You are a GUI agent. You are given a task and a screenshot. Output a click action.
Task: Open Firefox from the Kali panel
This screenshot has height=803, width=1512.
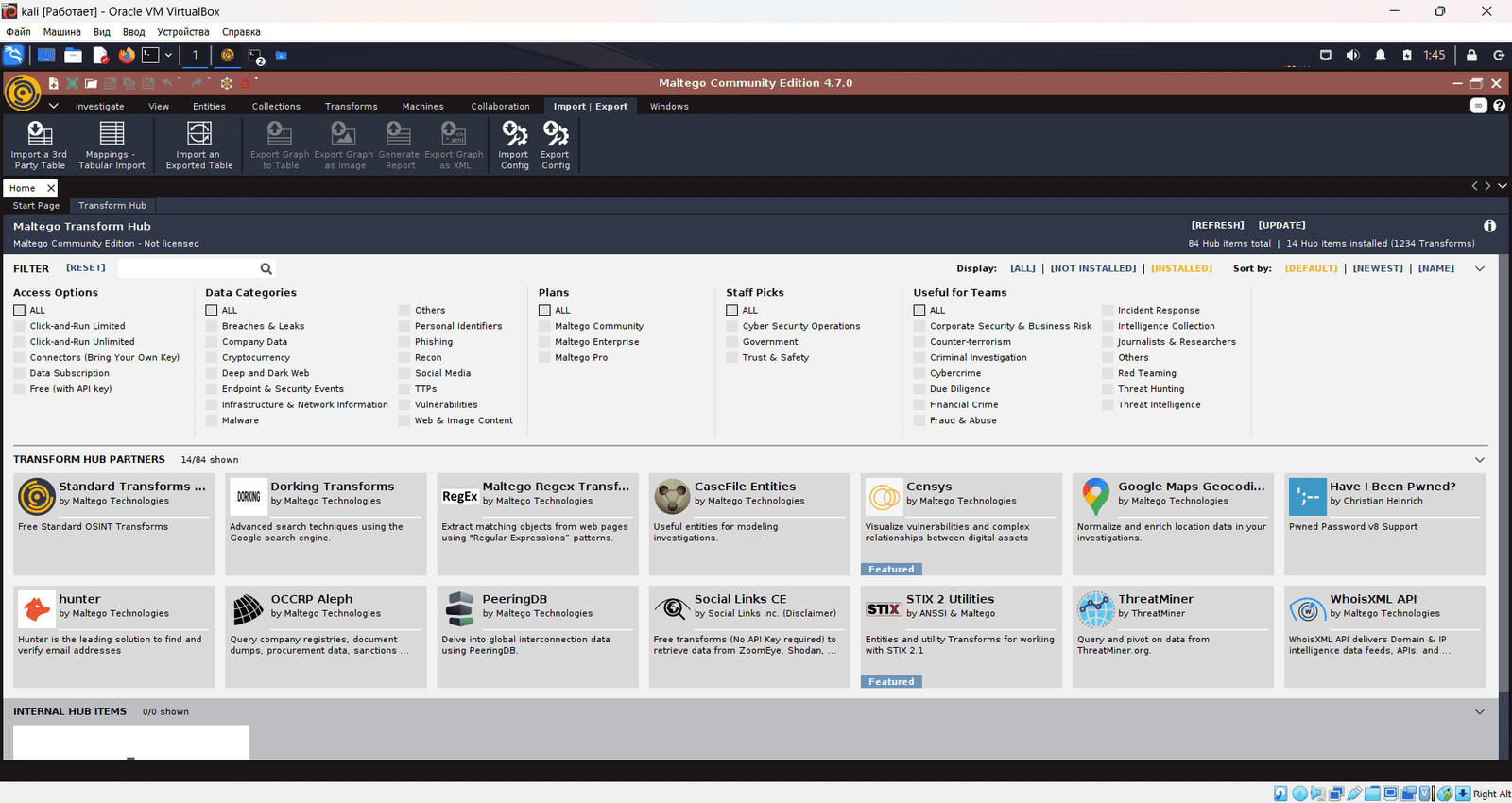(127, 56)
